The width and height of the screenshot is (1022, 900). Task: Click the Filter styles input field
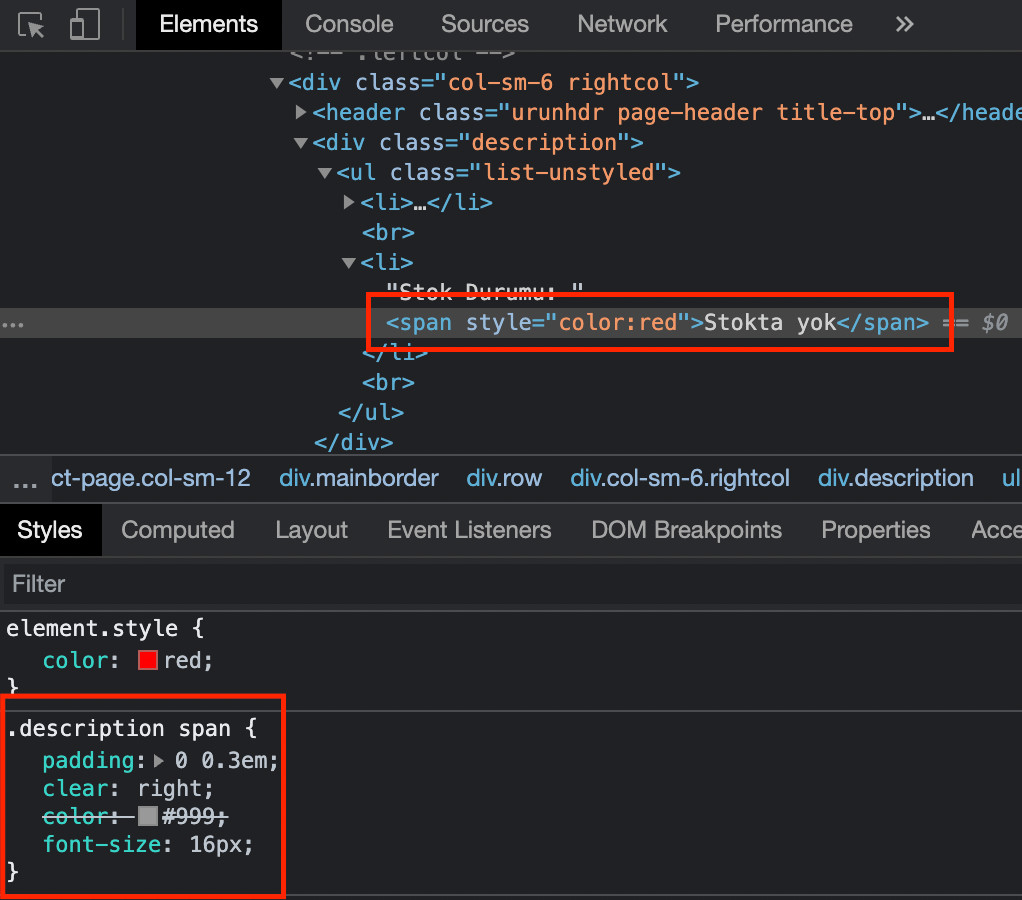tap(511, 584)
